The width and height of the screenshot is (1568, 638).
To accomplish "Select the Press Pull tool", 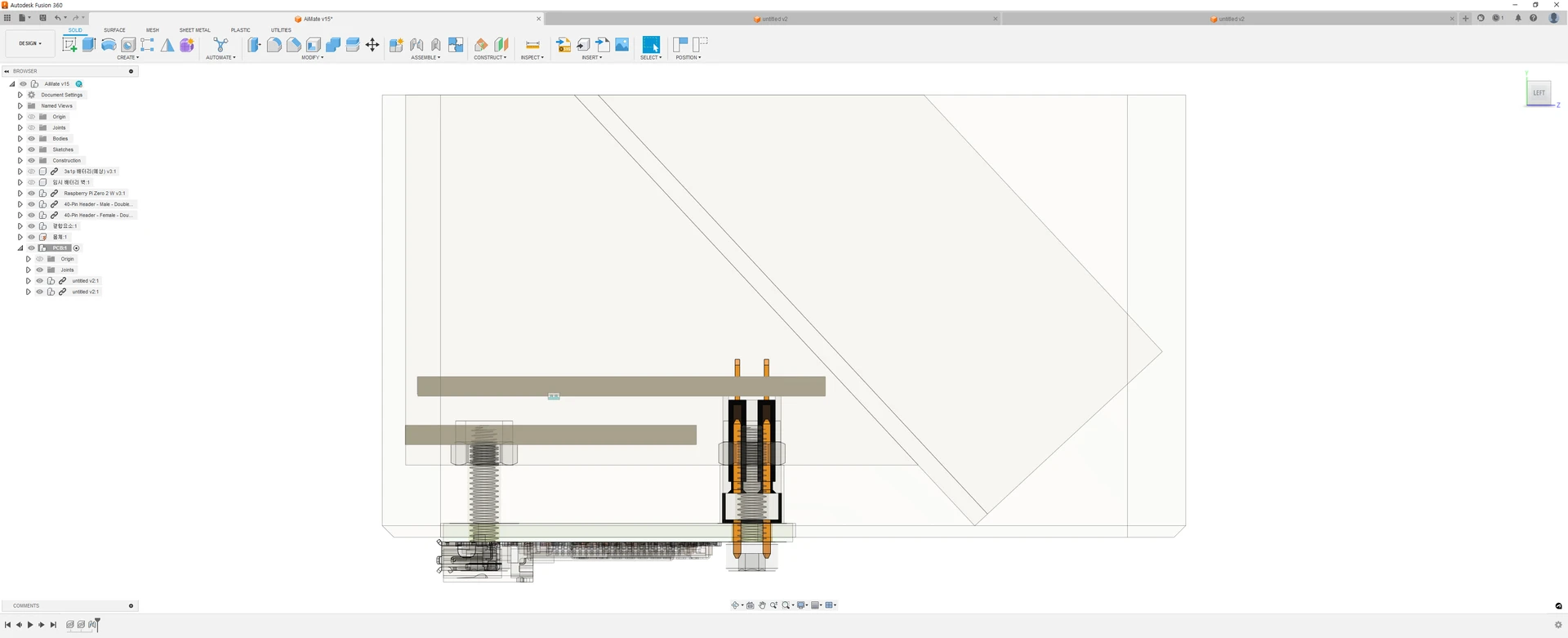I will 255,45.
